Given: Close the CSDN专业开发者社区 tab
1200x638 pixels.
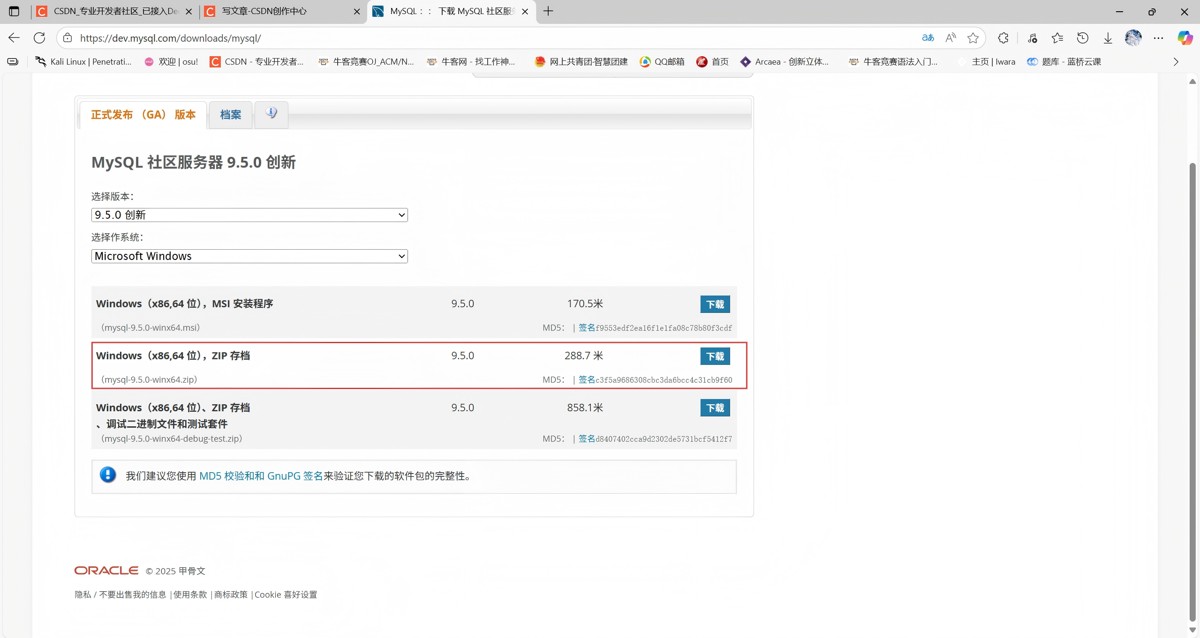Looking at the screenshot, I should 190,12.
